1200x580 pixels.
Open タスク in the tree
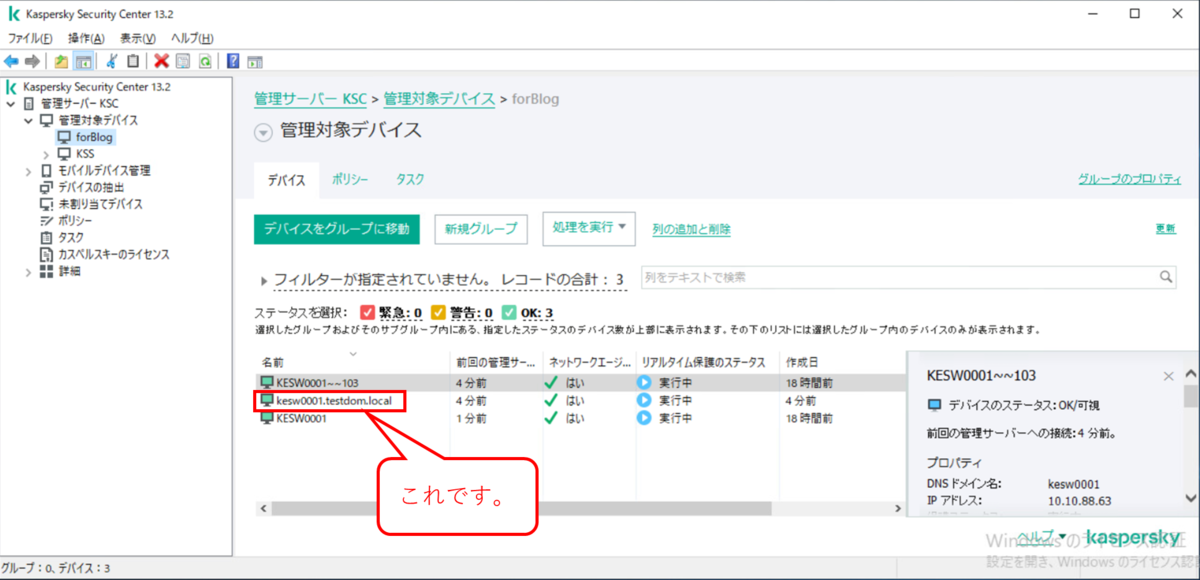(x=71, y=237)
